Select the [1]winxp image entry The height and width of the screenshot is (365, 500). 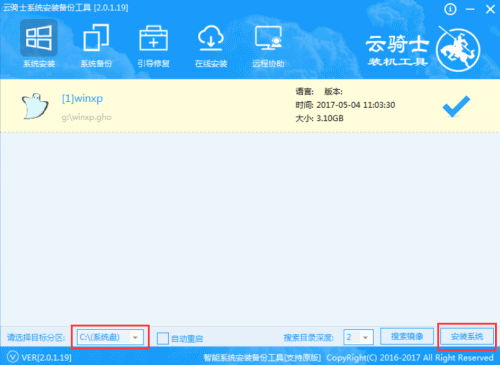tap(82, 98)
